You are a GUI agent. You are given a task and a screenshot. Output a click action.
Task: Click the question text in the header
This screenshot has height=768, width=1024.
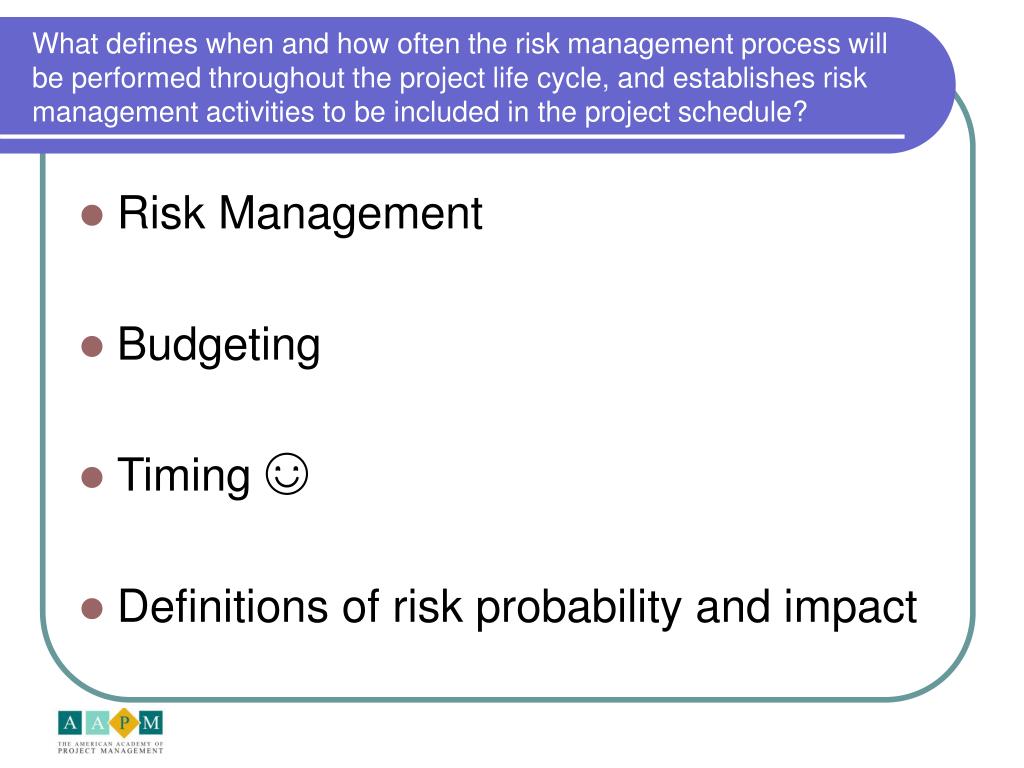pyautogui.click(x=460, y=78)
